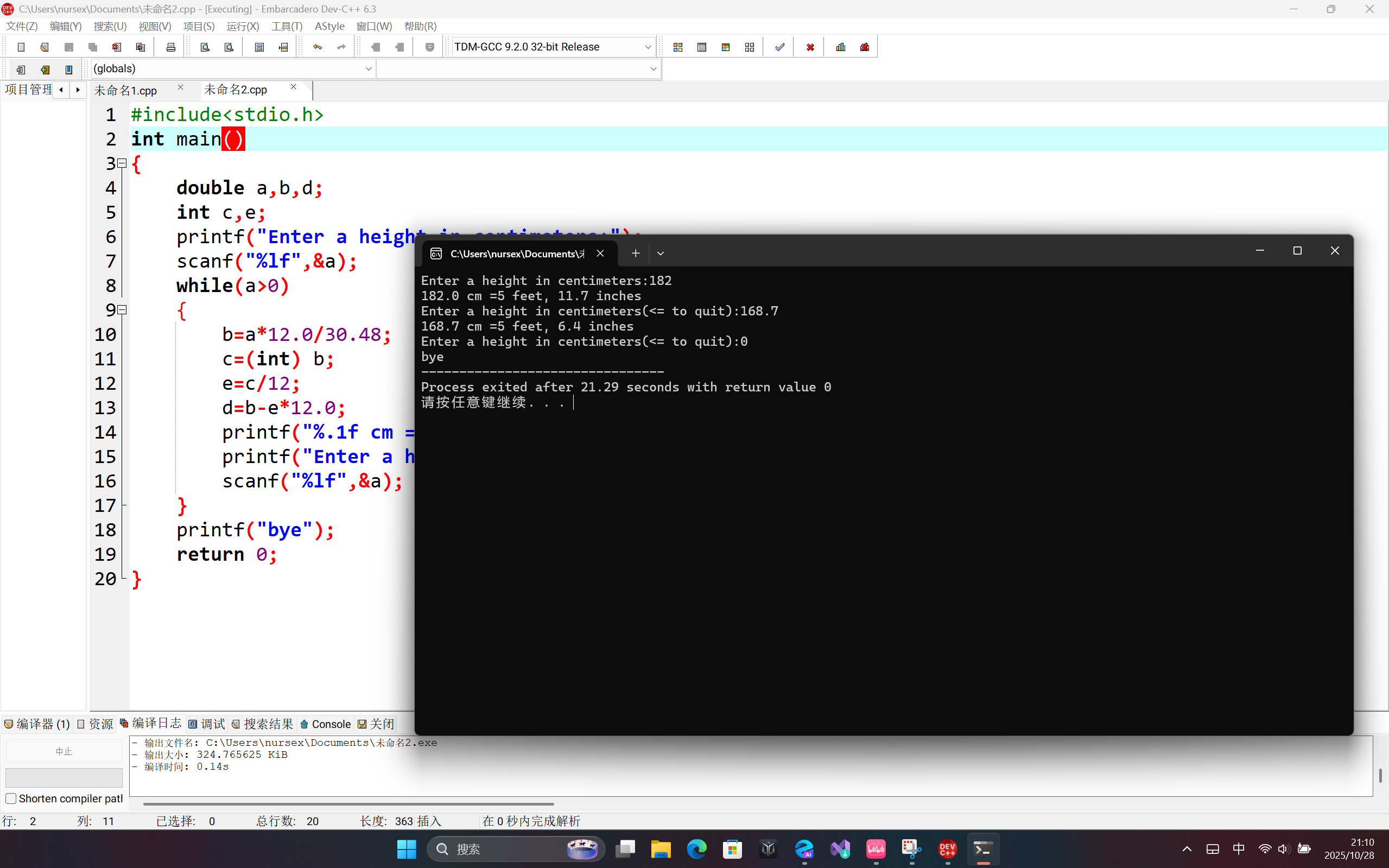1389x868 pixels.
Task: Collapse the code fold at line 3
Action: [122, 163]
